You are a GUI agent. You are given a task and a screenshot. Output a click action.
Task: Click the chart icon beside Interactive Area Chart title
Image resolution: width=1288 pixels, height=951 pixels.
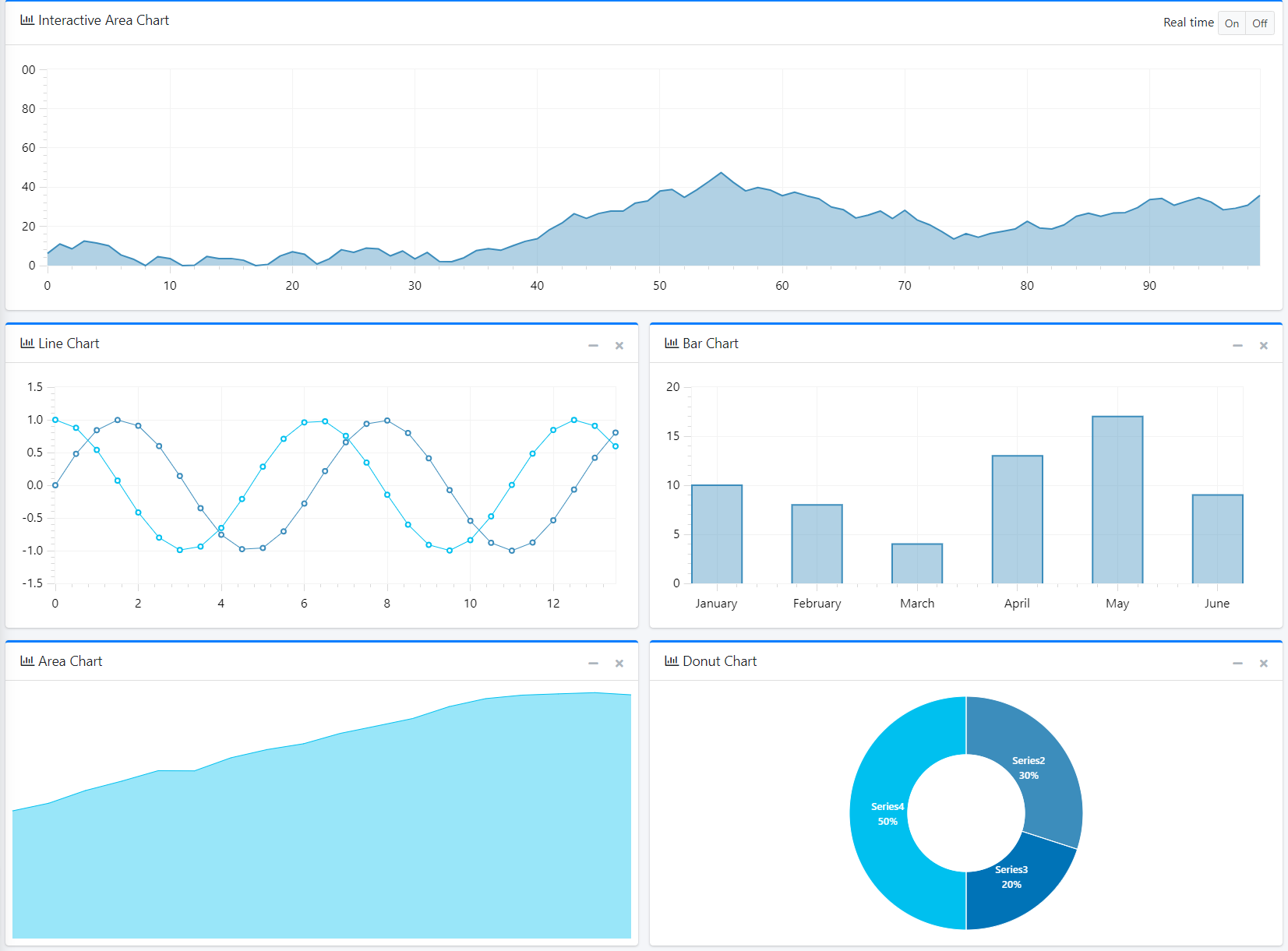[27, 20]
